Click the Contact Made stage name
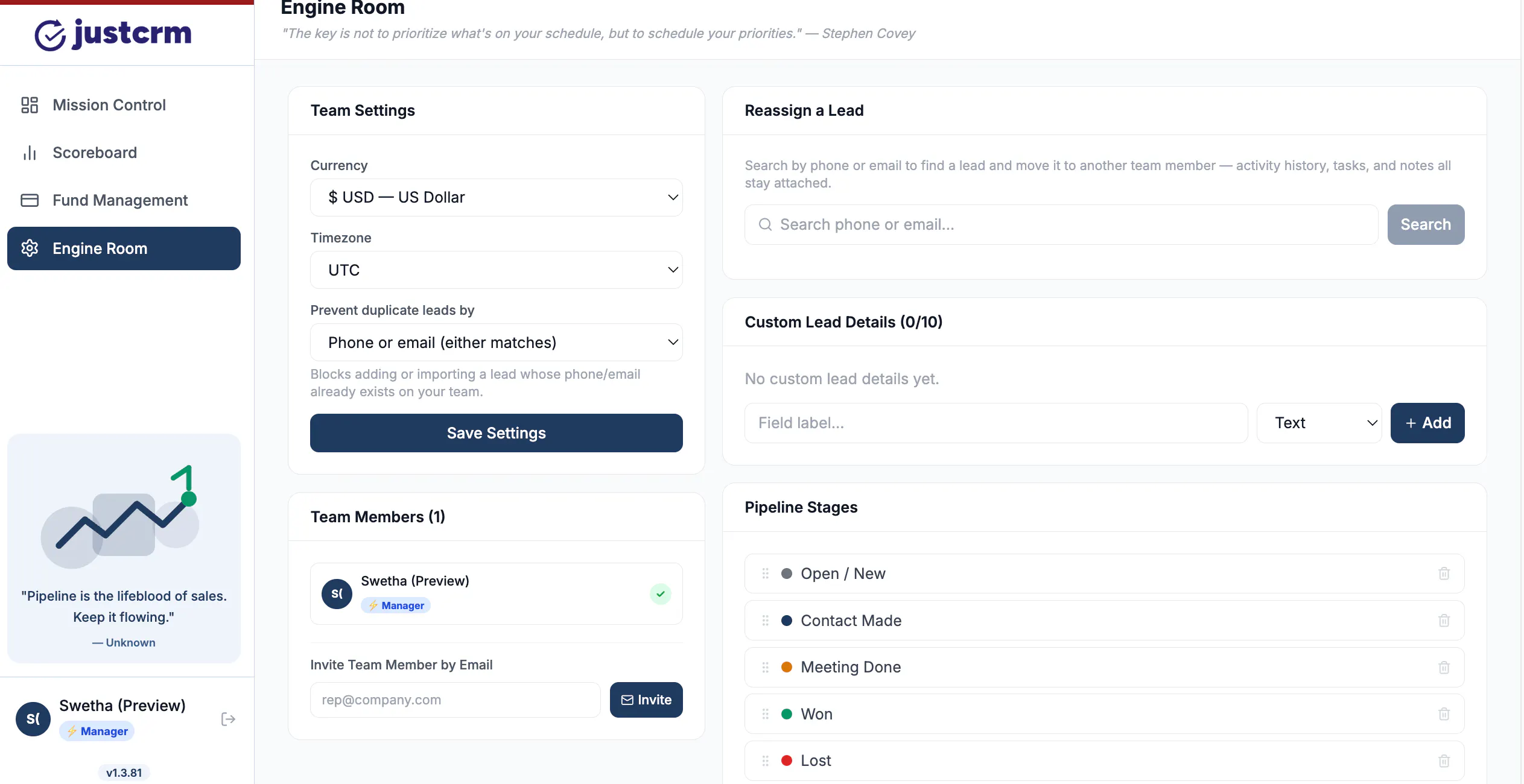Image resolution: width=1524 pixels, height=784 pixels. pyautogui.click(x=851, y=621)
